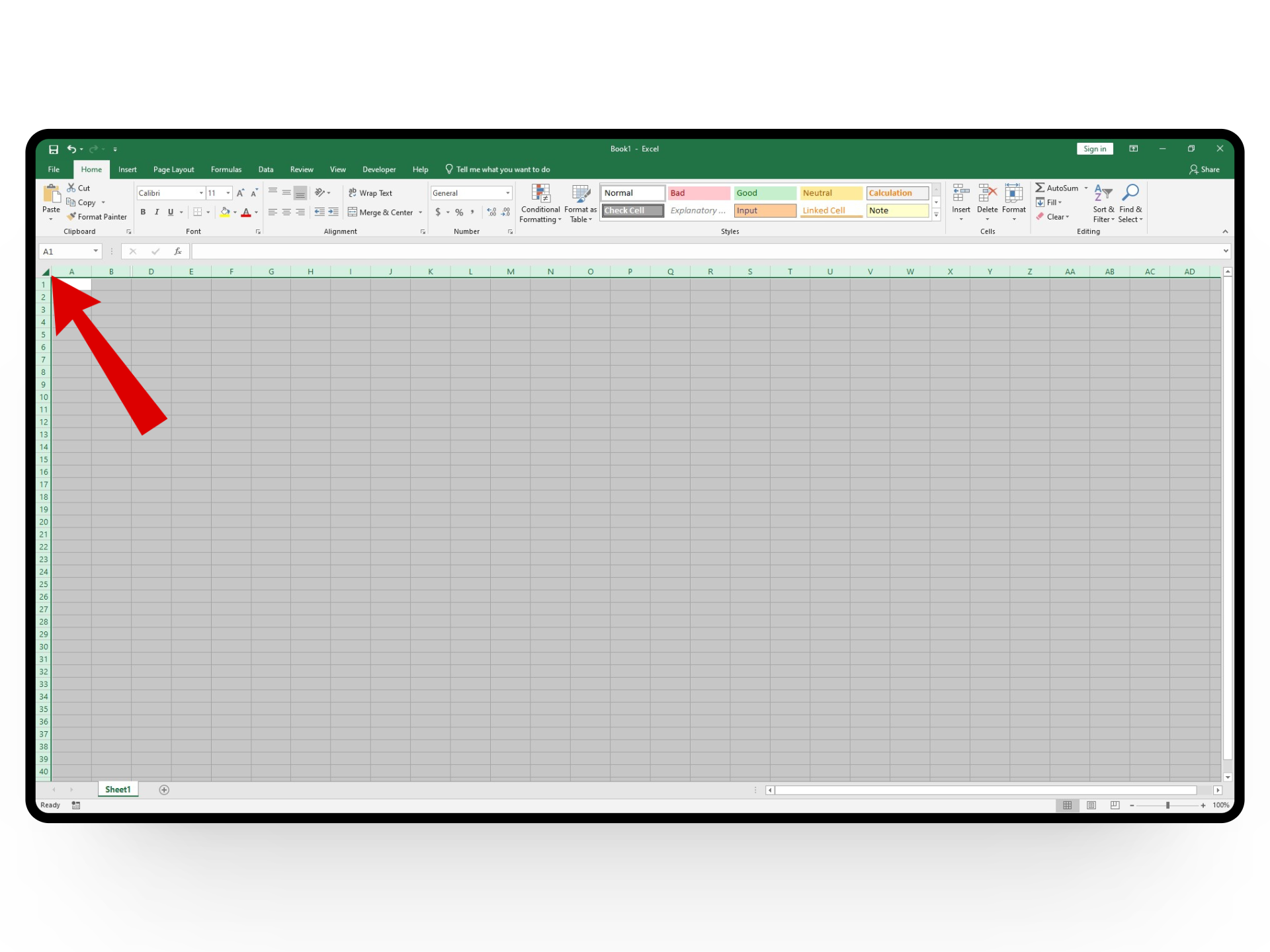Image resolution: width=1270 pixels, height=952 pixels.
Task: Click the Save icon in title bar
Action: click(54, 149)
